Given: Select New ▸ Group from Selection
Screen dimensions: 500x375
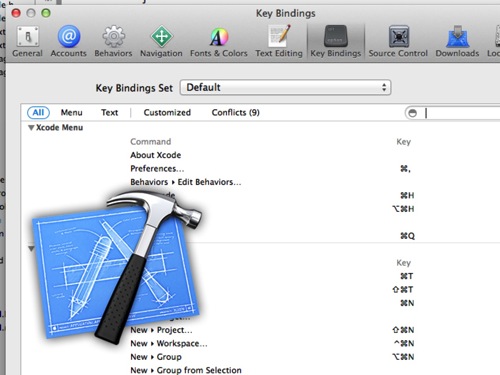Looking at the screenshot, I should click(x=186, y=370).
